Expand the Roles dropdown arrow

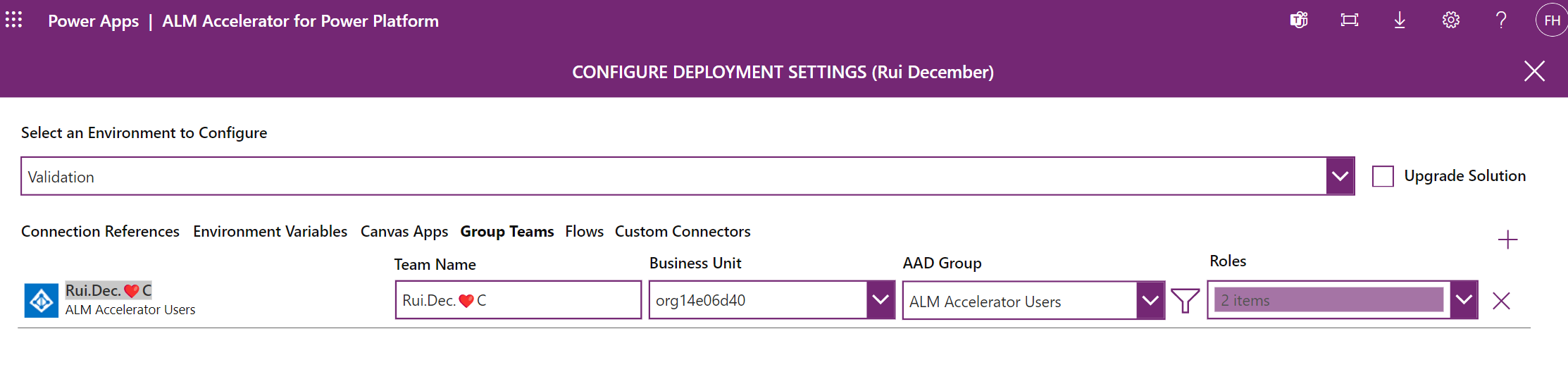point(1464,300)
